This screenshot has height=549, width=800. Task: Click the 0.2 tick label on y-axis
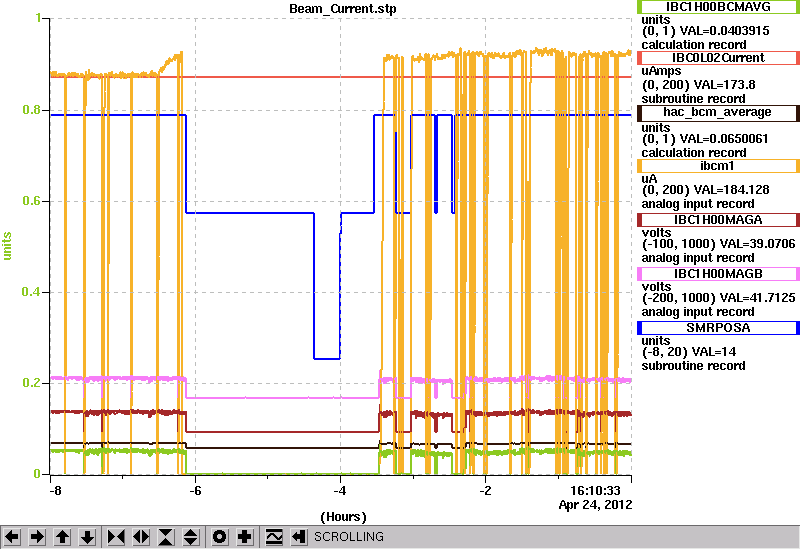[32, 383]
